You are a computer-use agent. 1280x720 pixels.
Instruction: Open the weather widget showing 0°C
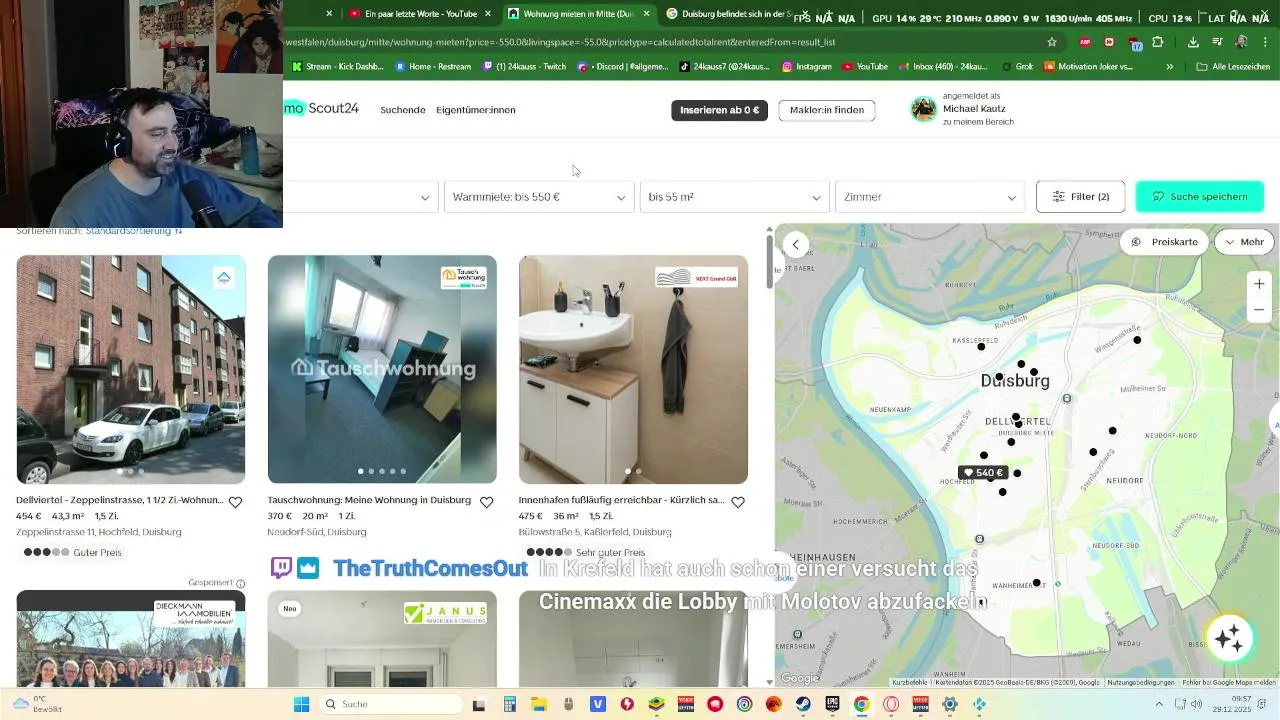point(38,704)
